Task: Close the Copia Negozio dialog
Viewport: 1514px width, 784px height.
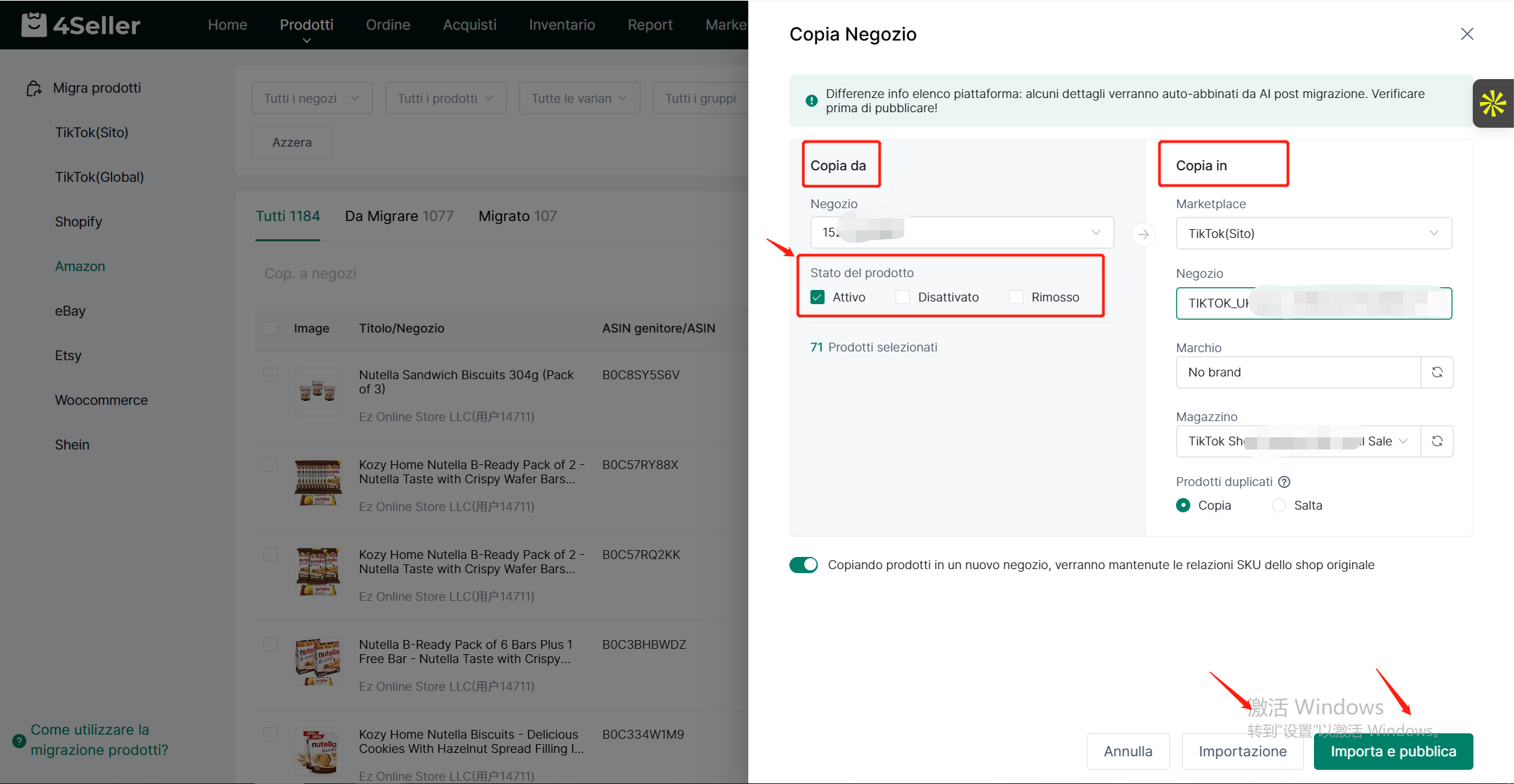Action: tap(1467, 34)
